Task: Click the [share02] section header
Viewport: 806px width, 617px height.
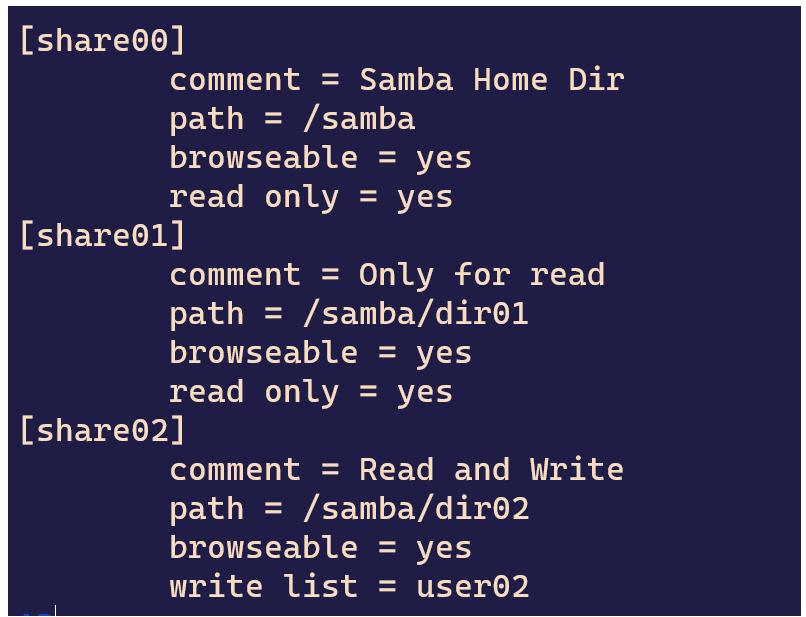Action: [x=102, y=431]
